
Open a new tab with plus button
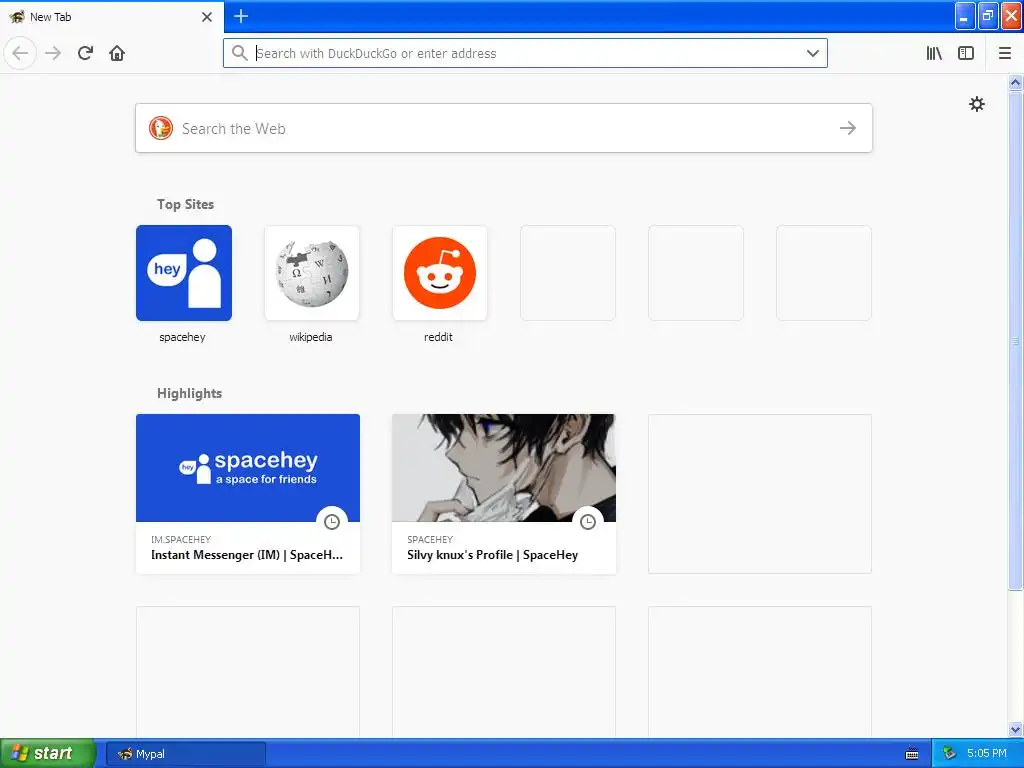[x=241, y=16]
